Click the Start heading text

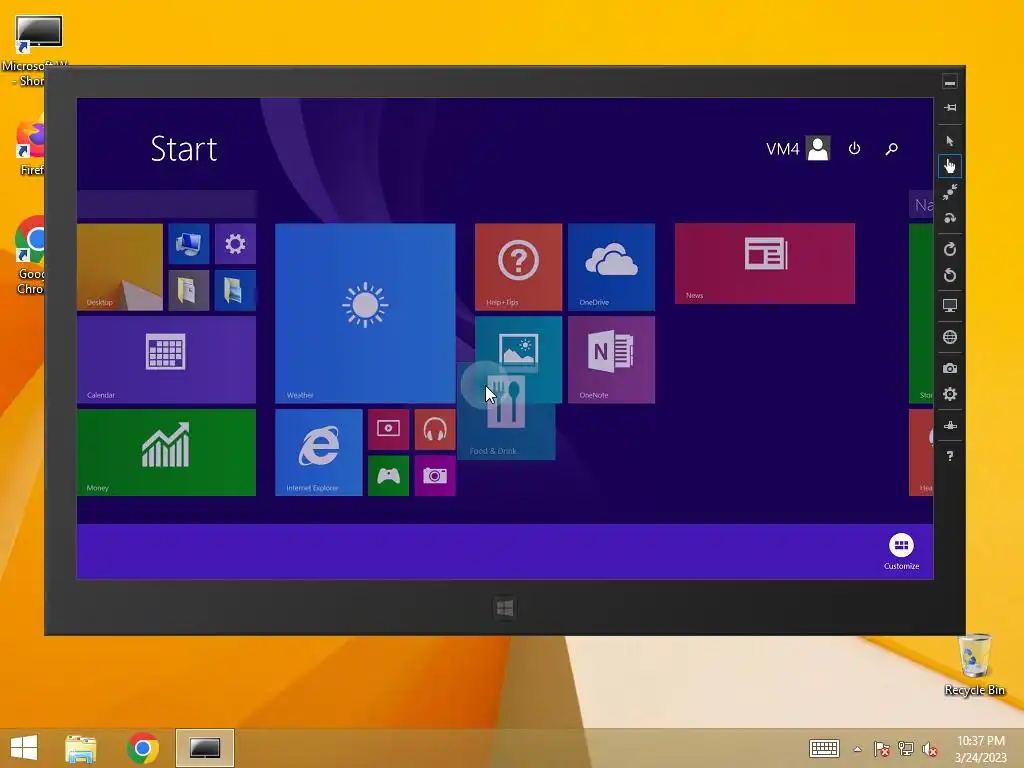point(184,149)
